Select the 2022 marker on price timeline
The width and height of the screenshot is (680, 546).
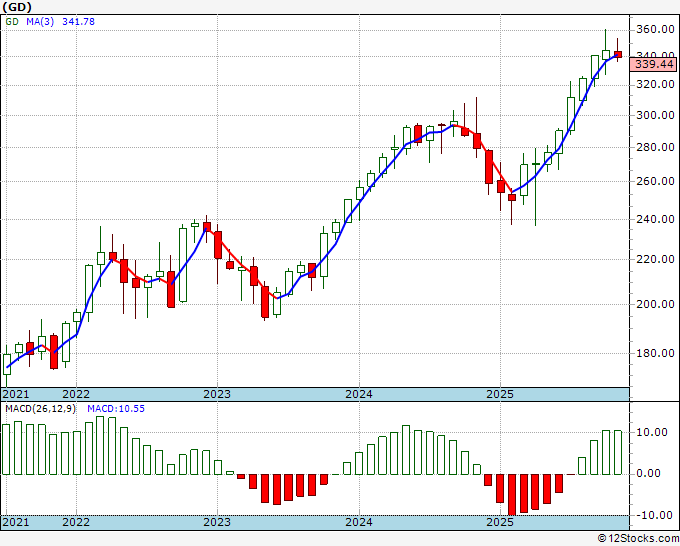[x=76, y=394]
